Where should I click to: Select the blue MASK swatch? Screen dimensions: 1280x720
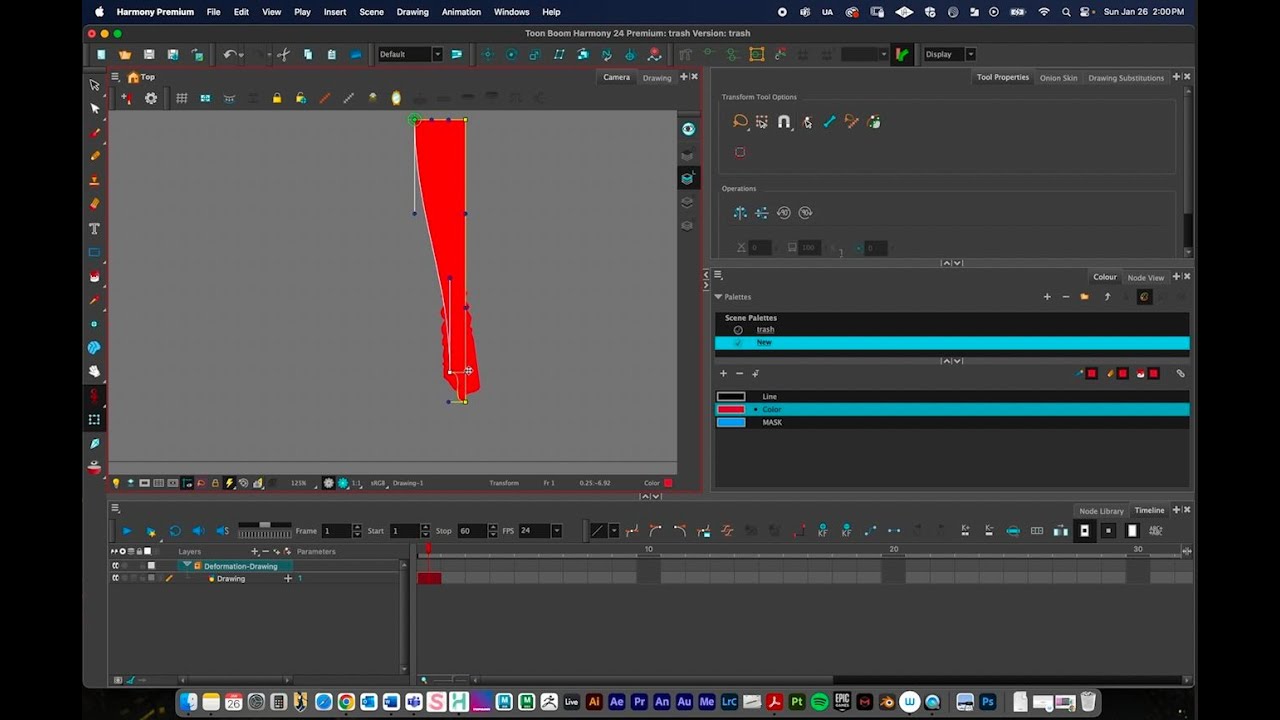(x=731, y=422)
